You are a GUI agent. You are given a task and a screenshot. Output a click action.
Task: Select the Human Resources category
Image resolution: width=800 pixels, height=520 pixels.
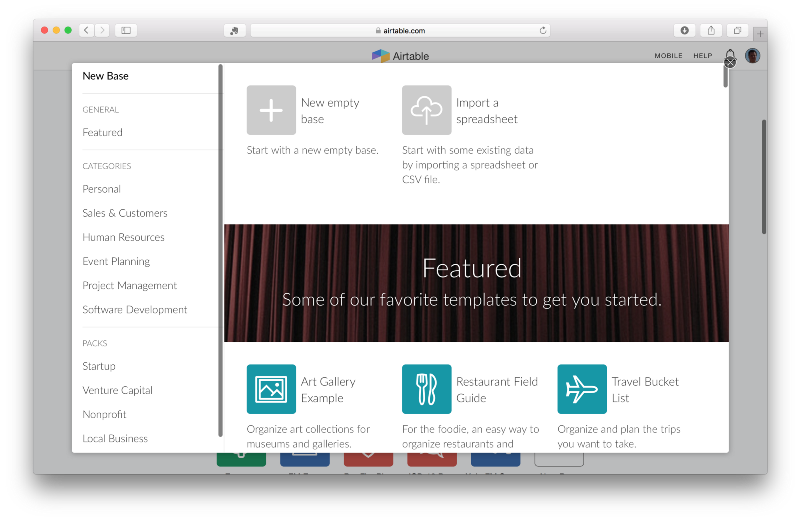123,237
